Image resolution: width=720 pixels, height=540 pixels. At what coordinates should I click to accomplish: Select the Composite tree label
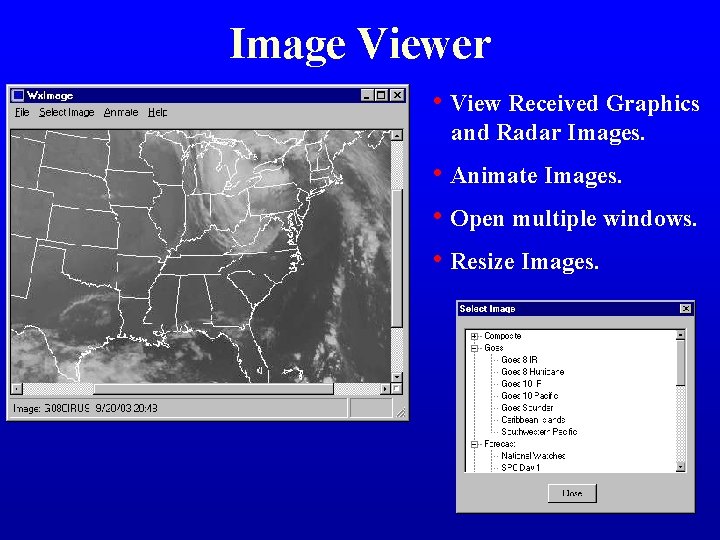pos(503,336)
